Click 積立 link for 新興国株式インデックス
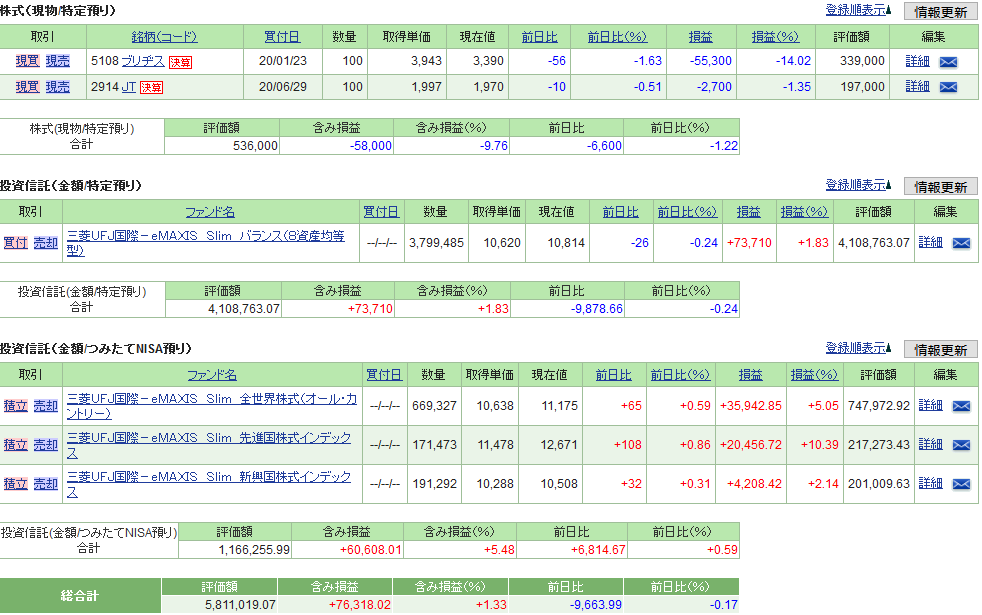The height and width of the screenshot is (615, 982). [16, 483]
